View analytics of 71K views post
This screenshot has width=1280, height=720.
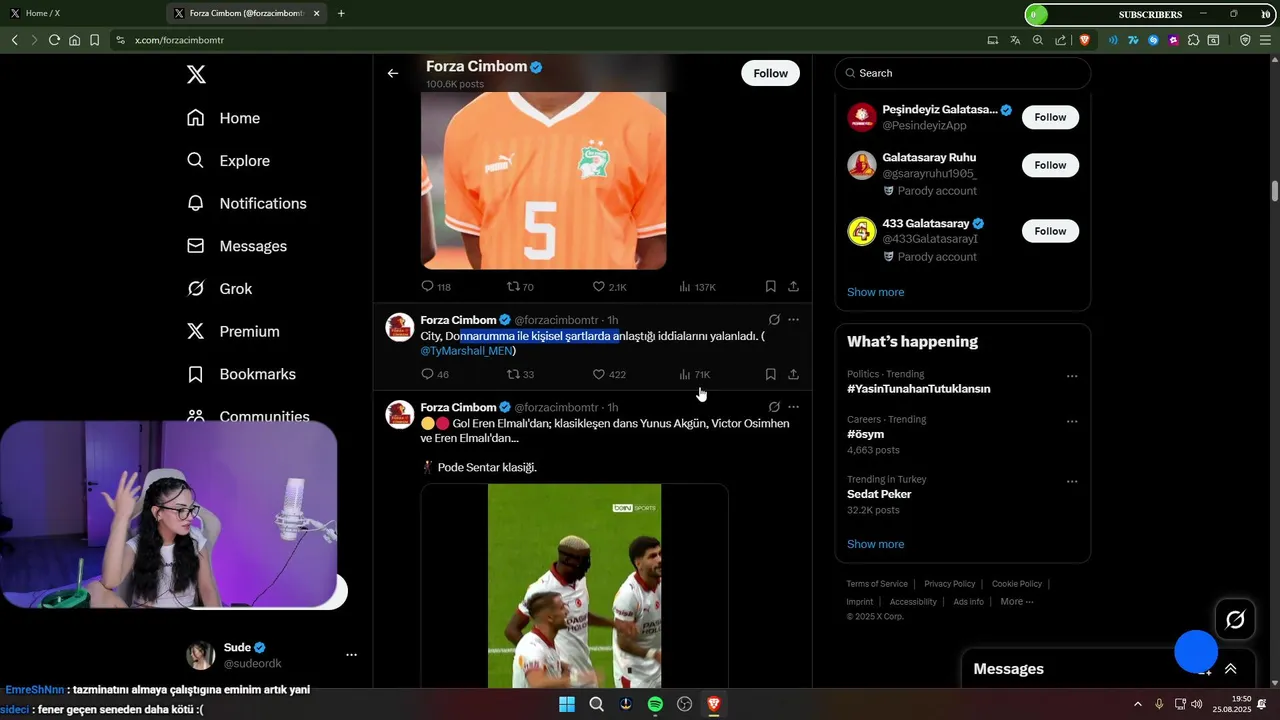(694, 374)
